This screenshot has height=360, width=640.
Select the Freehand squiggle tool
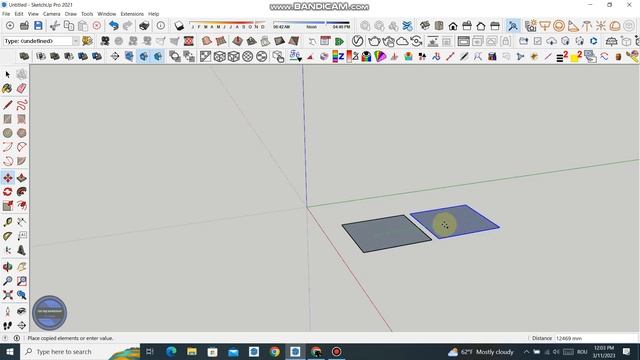[x=22, y=105]
